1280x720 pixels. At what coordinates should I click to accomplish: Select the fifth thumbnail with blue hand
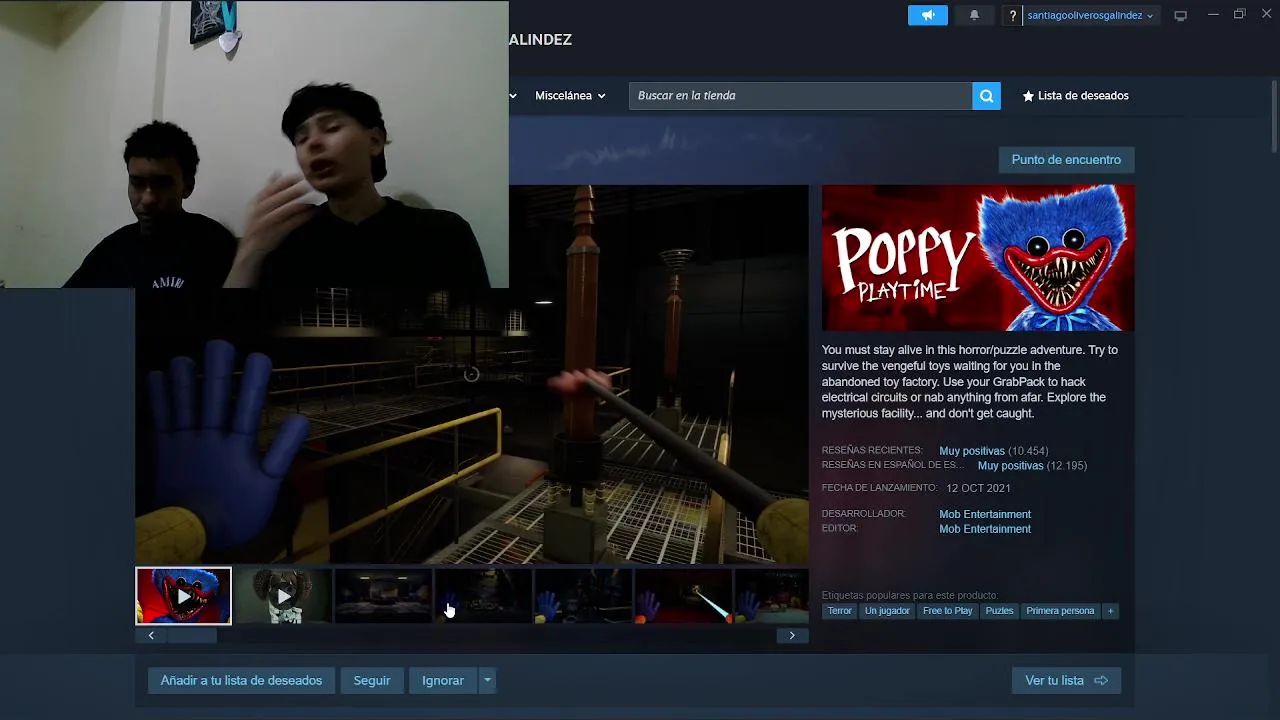click(583, 596)
